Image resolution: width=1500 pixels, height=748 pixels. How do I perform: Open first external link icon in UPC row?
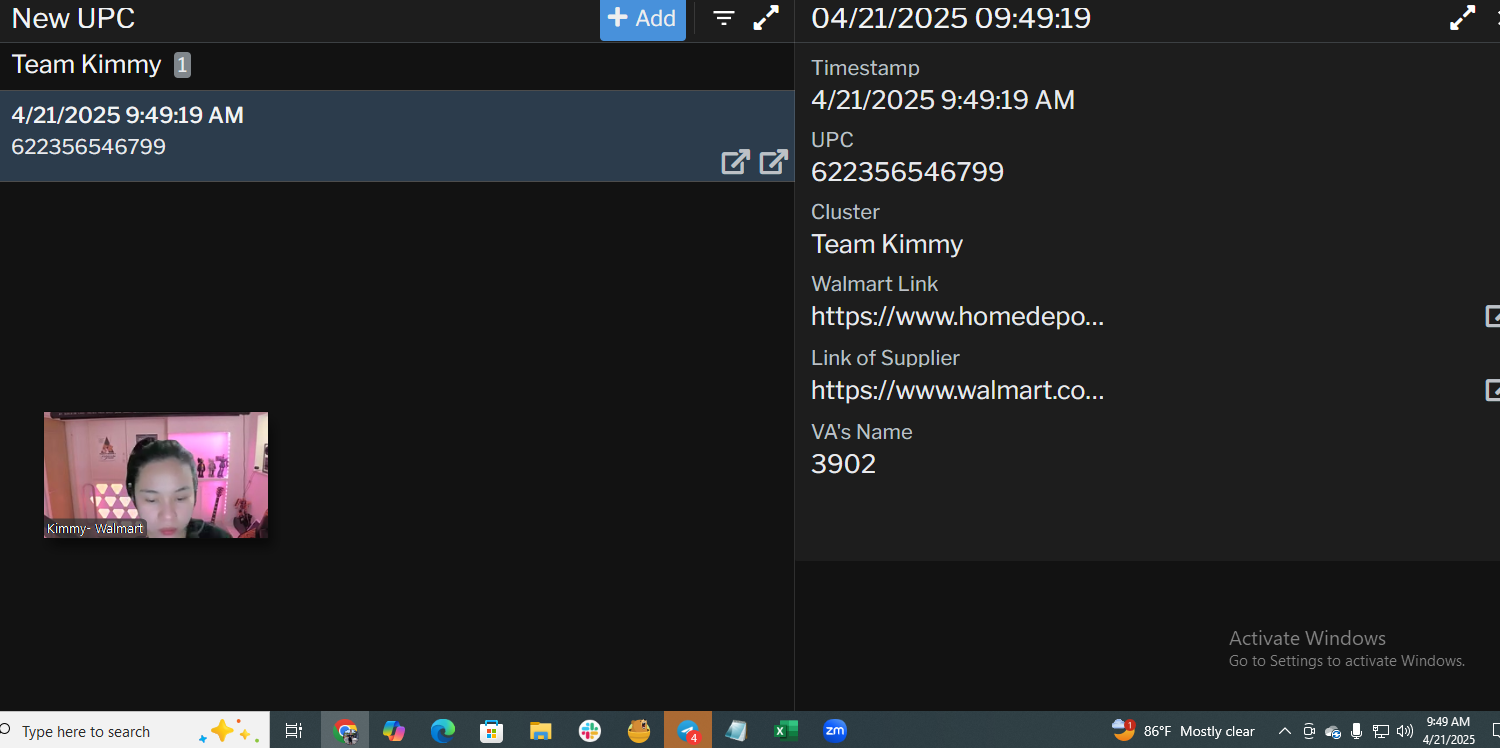point(735,162)
